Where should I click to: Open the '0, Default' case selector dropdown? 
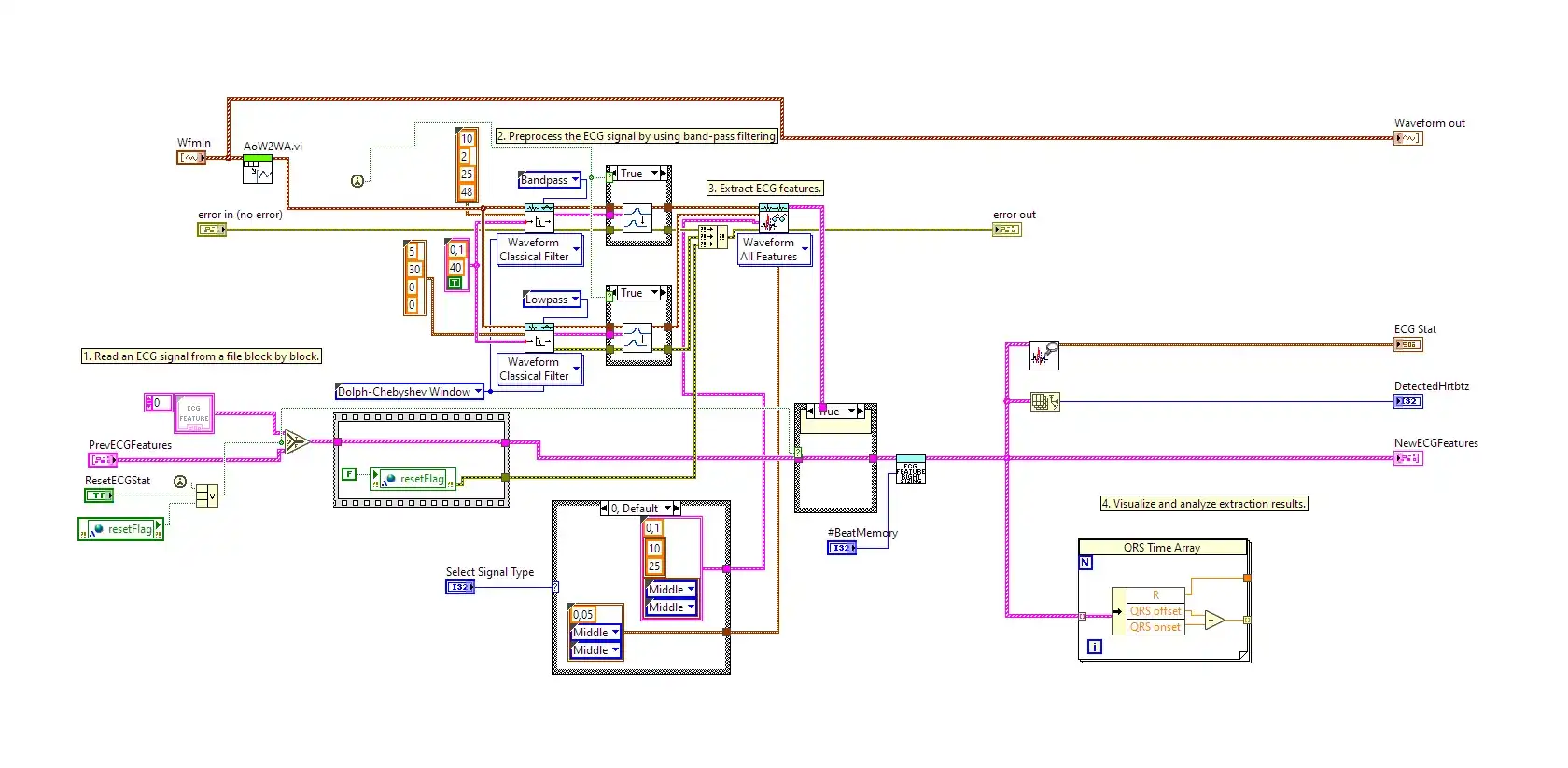(640, 509)
